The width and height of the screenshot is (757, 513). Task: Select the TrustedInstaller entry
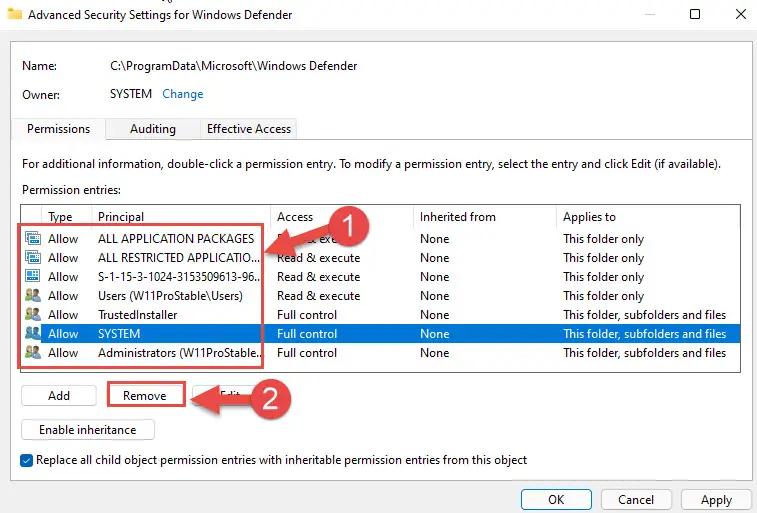138,315
